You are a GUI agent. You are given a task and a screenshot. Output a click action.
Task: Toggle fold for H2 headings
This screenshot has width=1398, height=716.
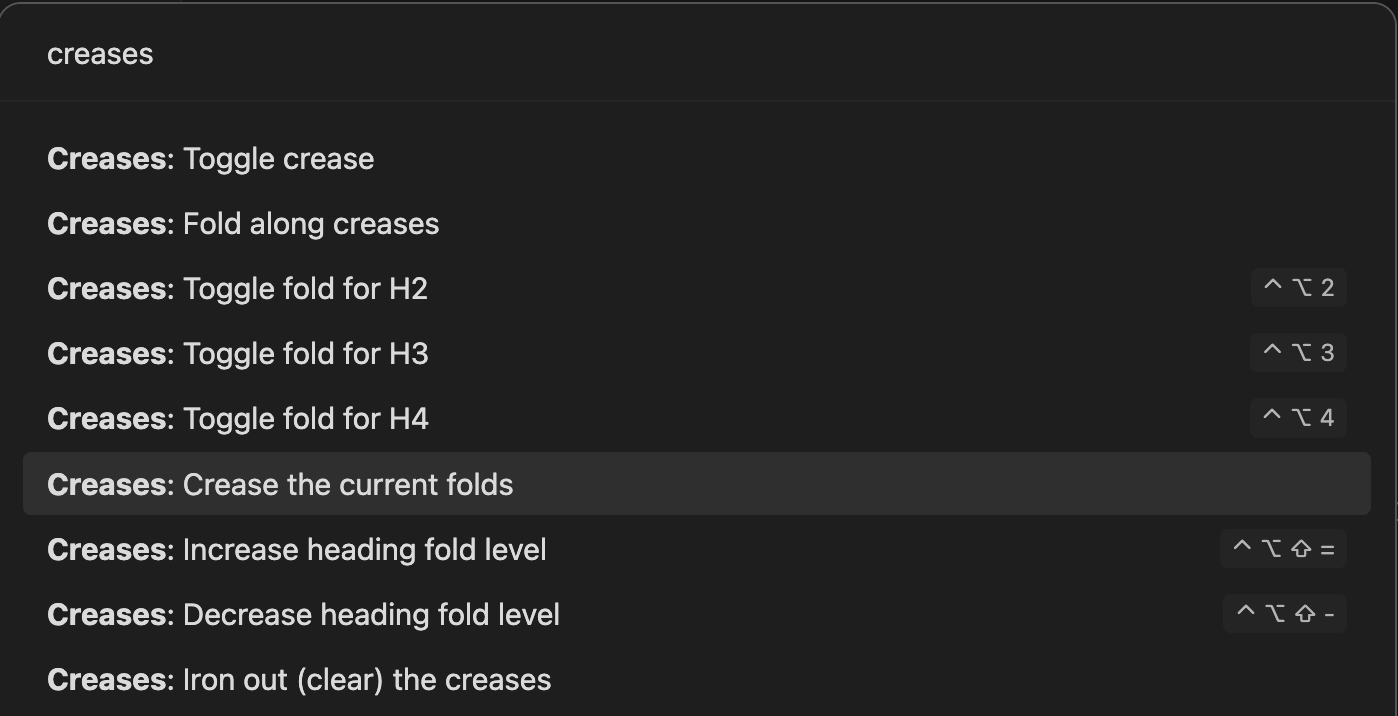coord(237,288)
